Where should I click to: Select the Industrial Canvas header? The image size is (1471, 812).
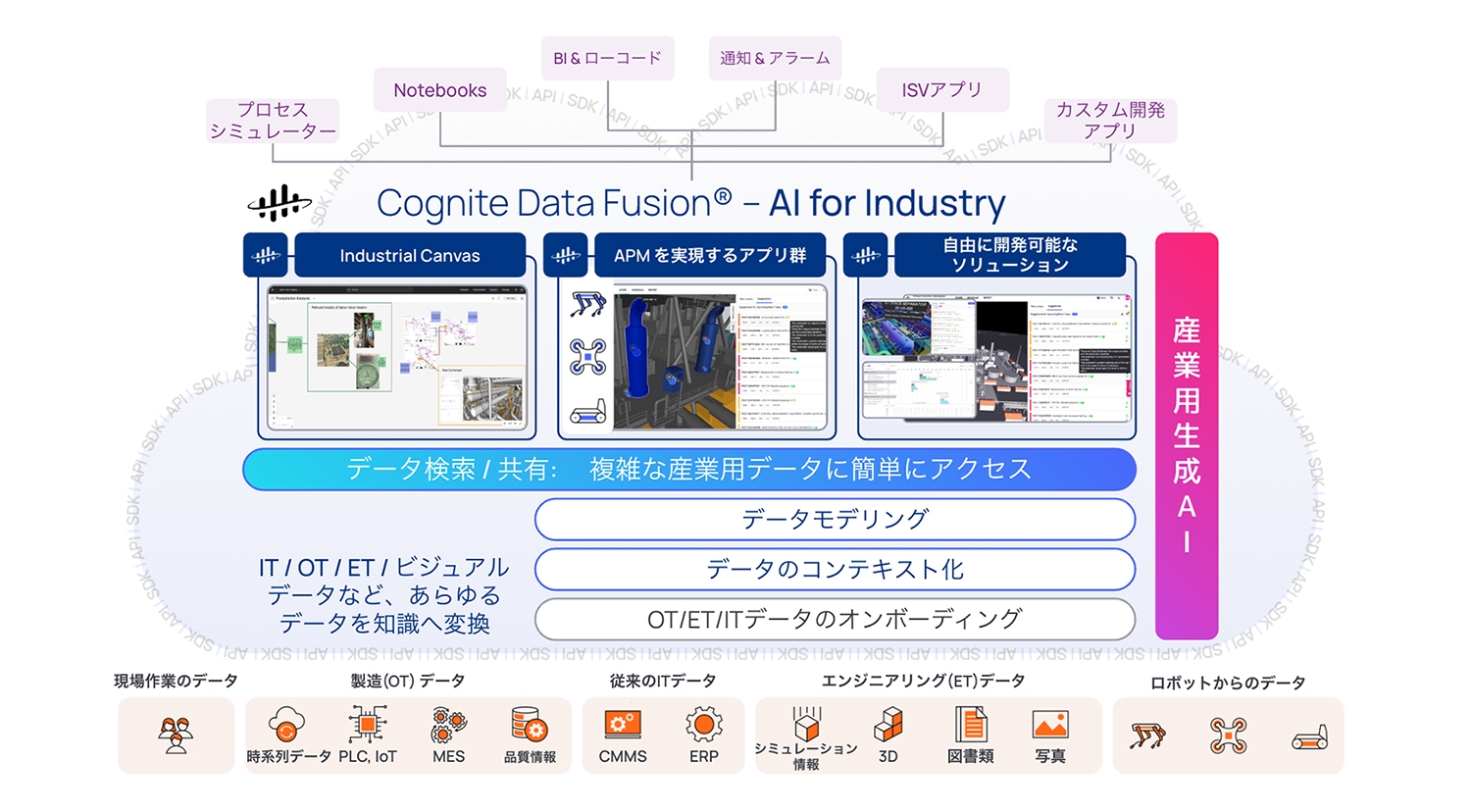(x=410, y=256)
